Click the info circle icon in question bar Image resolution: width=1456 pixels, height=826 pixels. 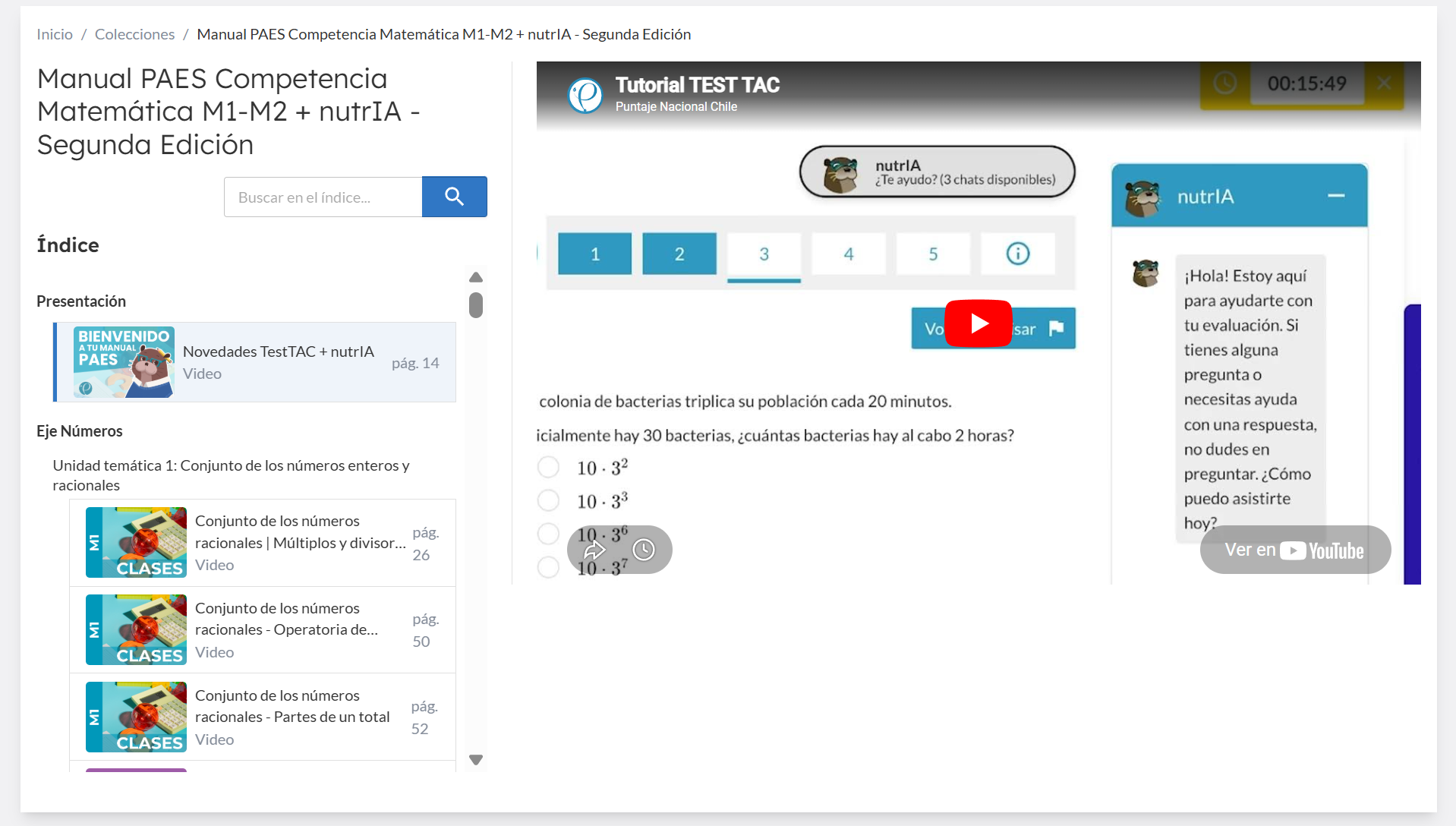click(1017, 254)
